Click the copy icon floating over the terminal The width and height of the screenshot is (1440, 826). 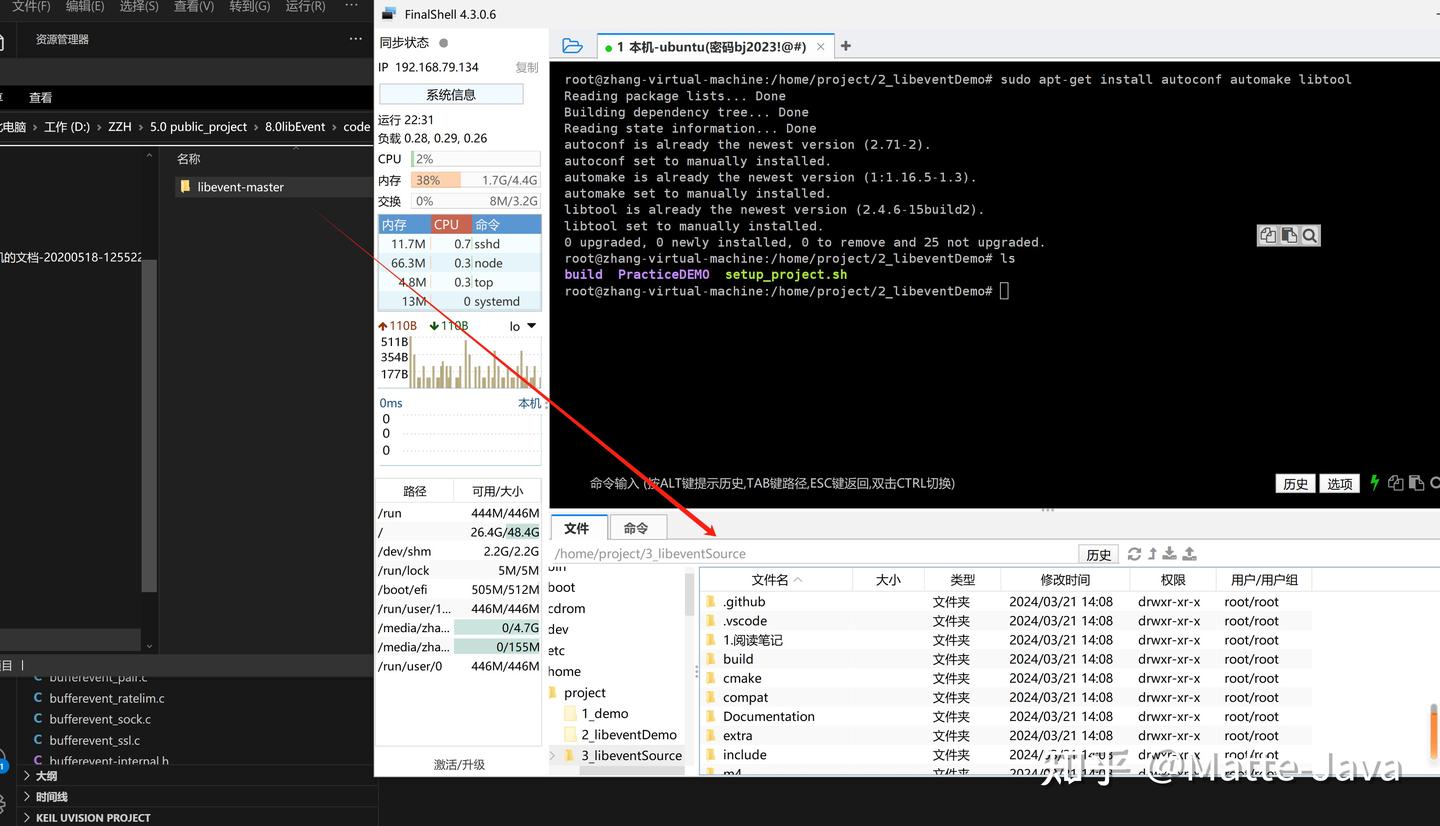point(1268,235)
